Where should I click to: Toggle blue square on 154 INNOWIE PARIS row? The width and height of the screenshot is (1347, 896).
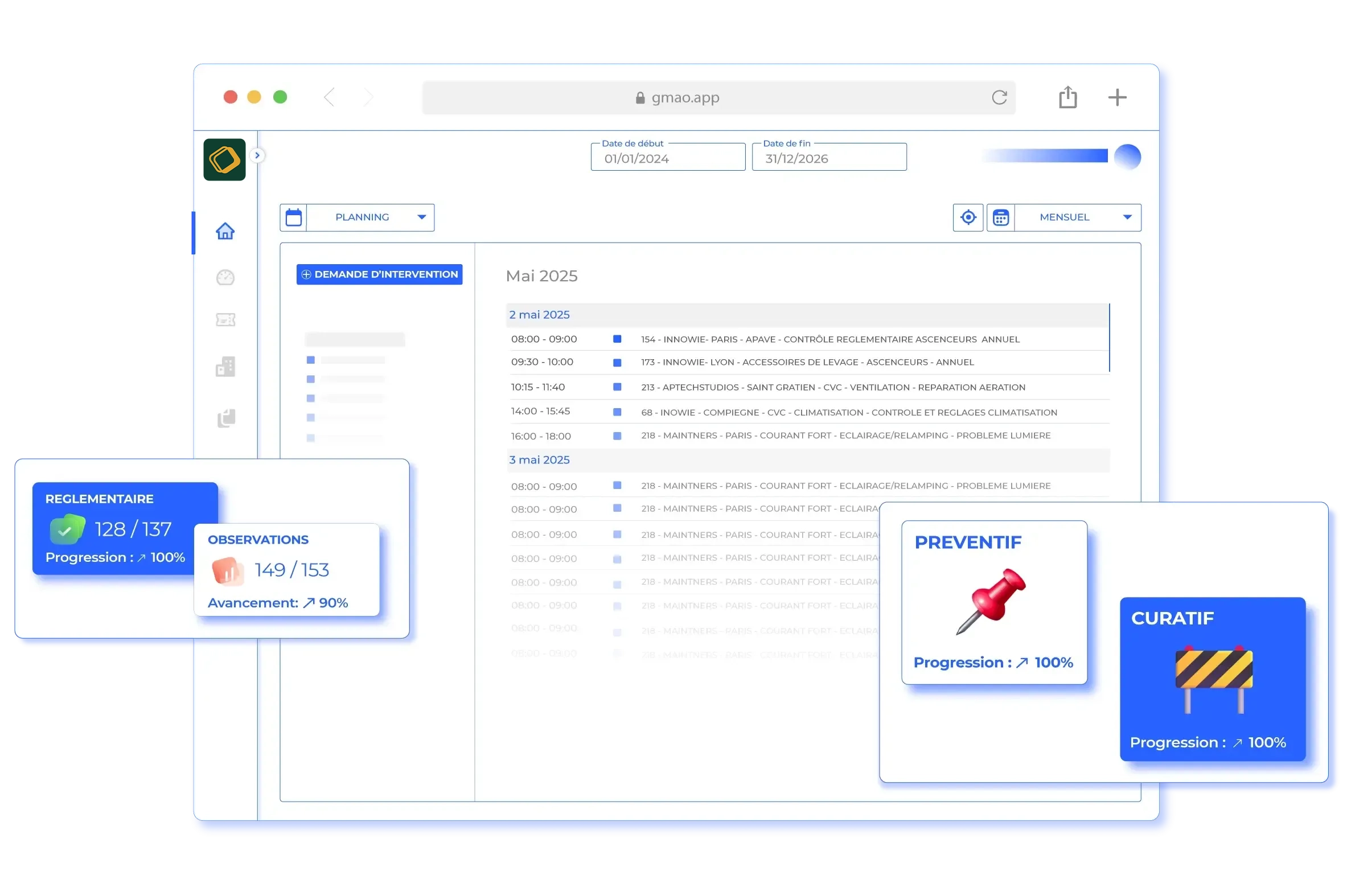pos(617,339)
